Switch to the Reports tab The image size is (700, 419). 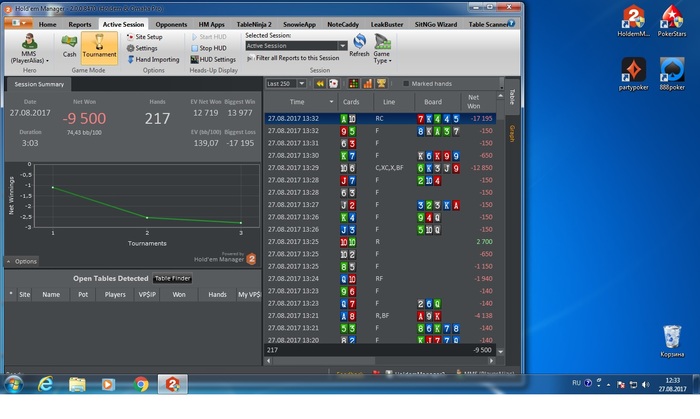[x=79, y=24]
